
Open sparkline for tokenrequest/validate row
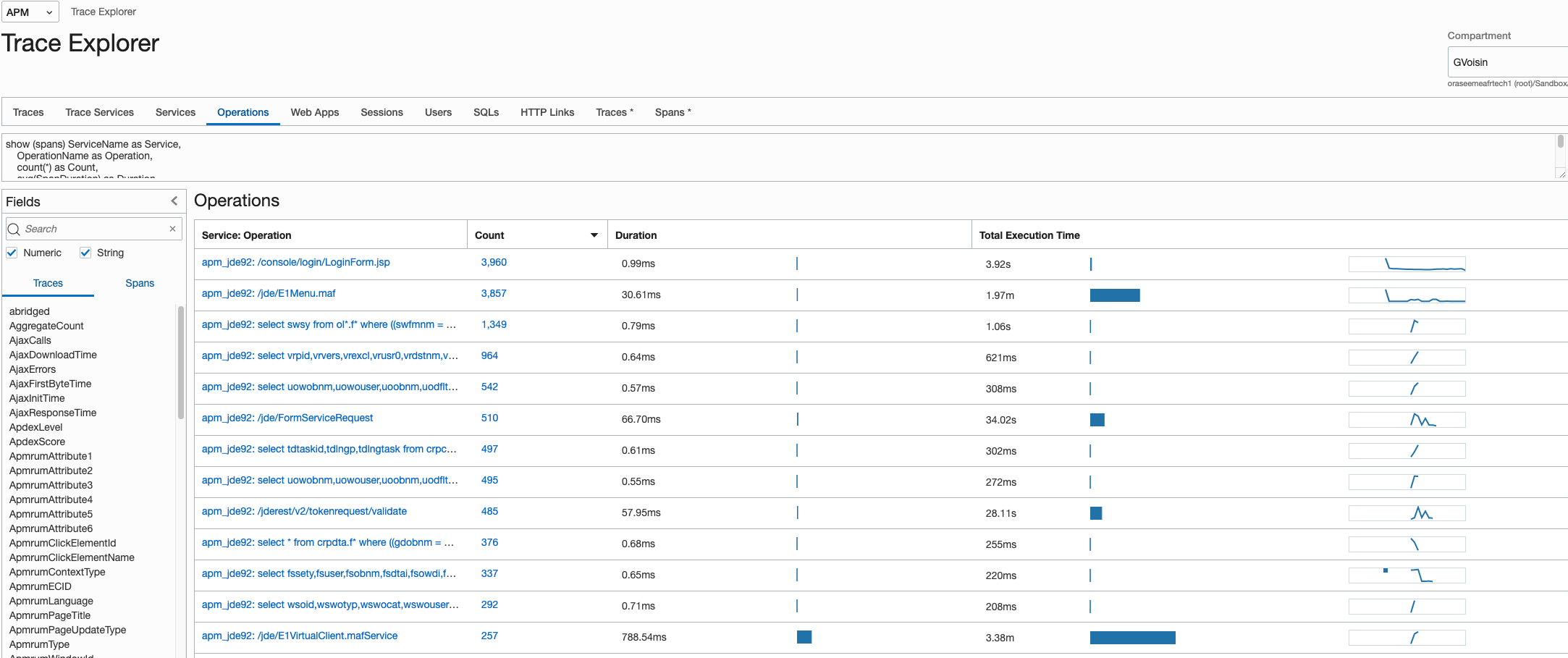pos(1407,513)
